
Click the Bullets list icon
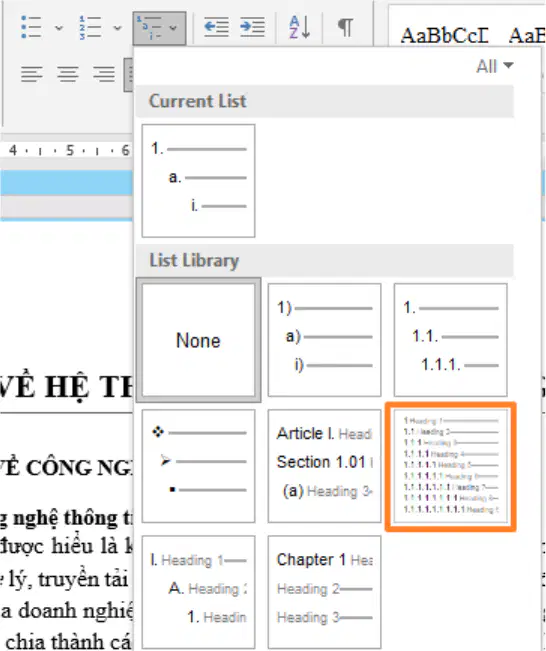click(x=31, y=27)
